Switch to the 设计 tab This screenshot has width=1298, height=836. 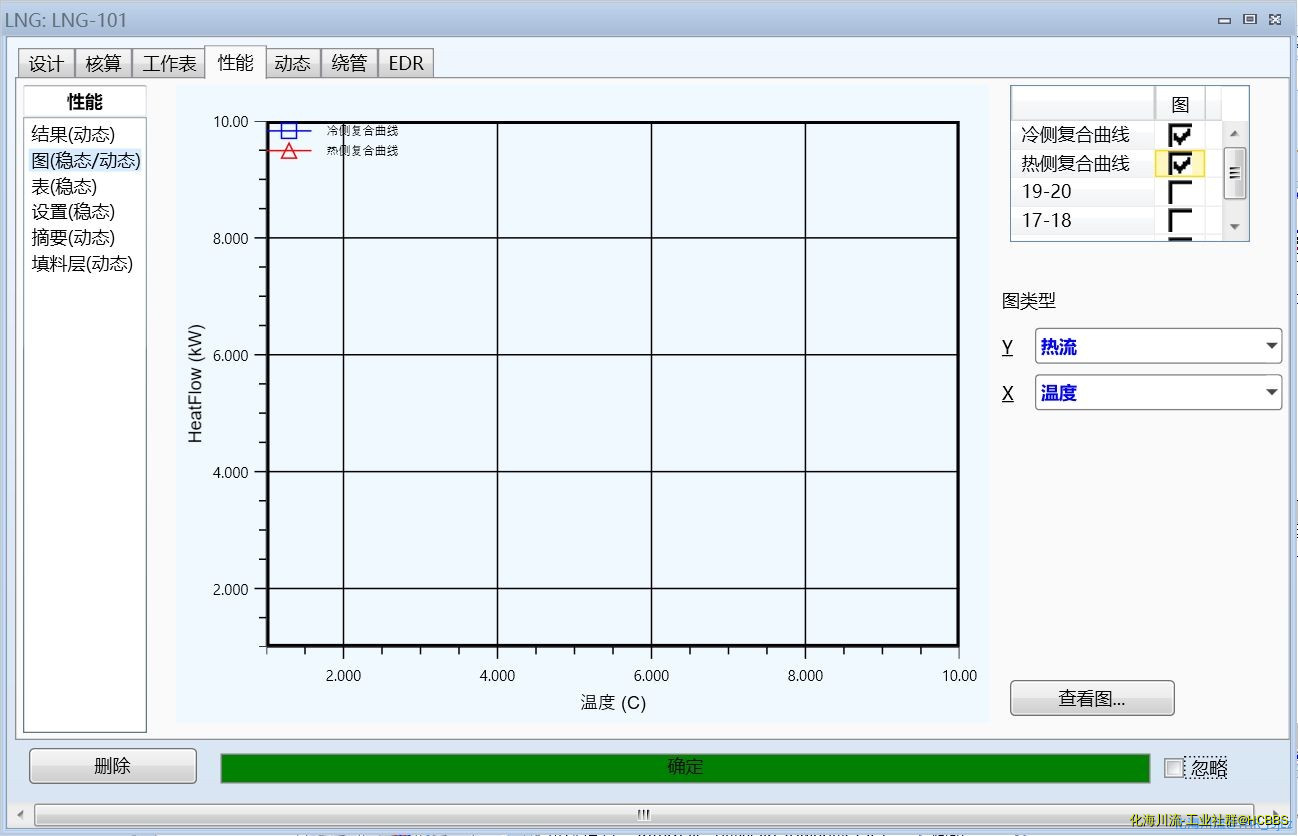pyautogui.click(x=46, y=64)
